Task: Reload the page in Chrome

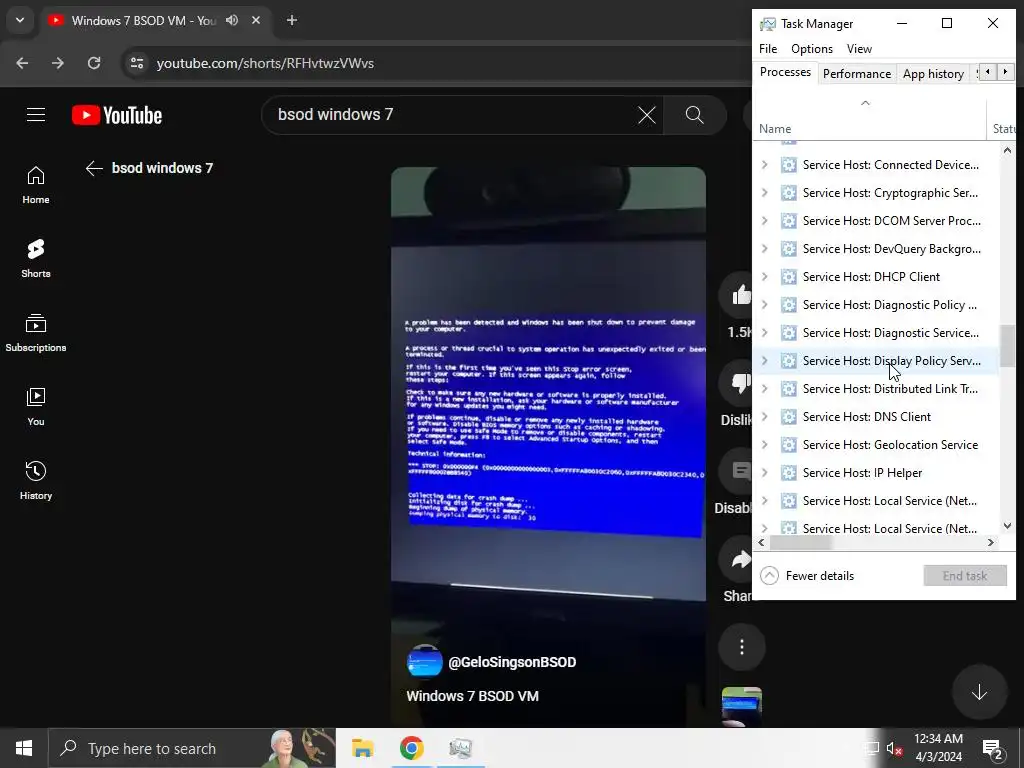Action: click(94, 63)
